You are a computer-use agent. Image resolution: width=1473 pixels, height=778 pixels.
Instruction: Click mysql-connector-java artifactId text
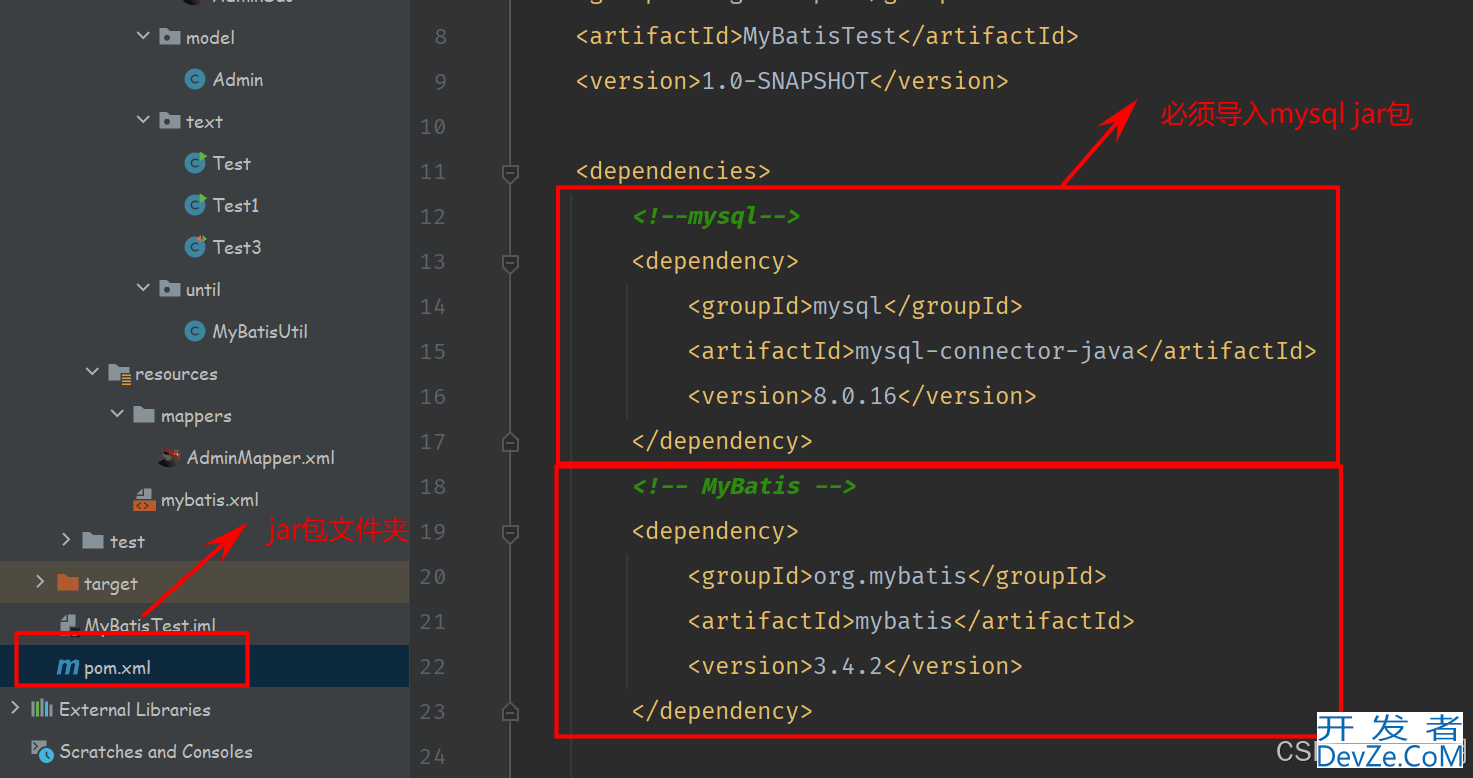pyautogui.click(x=995, y=351)
